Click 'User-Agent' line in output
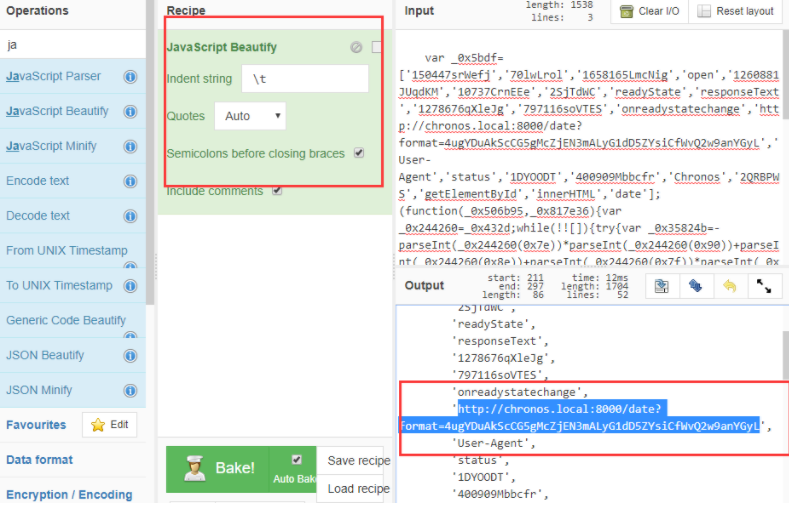The image size is (789, 510). [494, 443]
